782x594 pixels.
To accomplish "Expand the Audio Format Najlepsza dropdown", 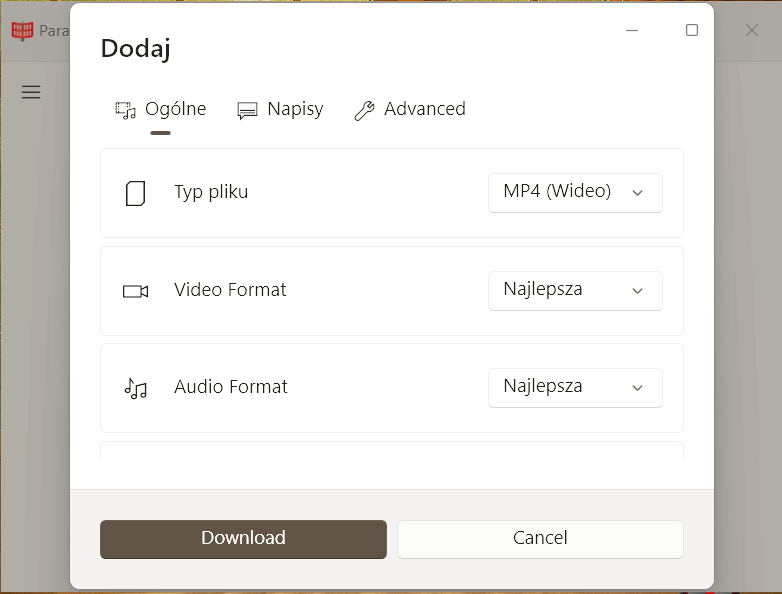I will click(x=576, y=388).
